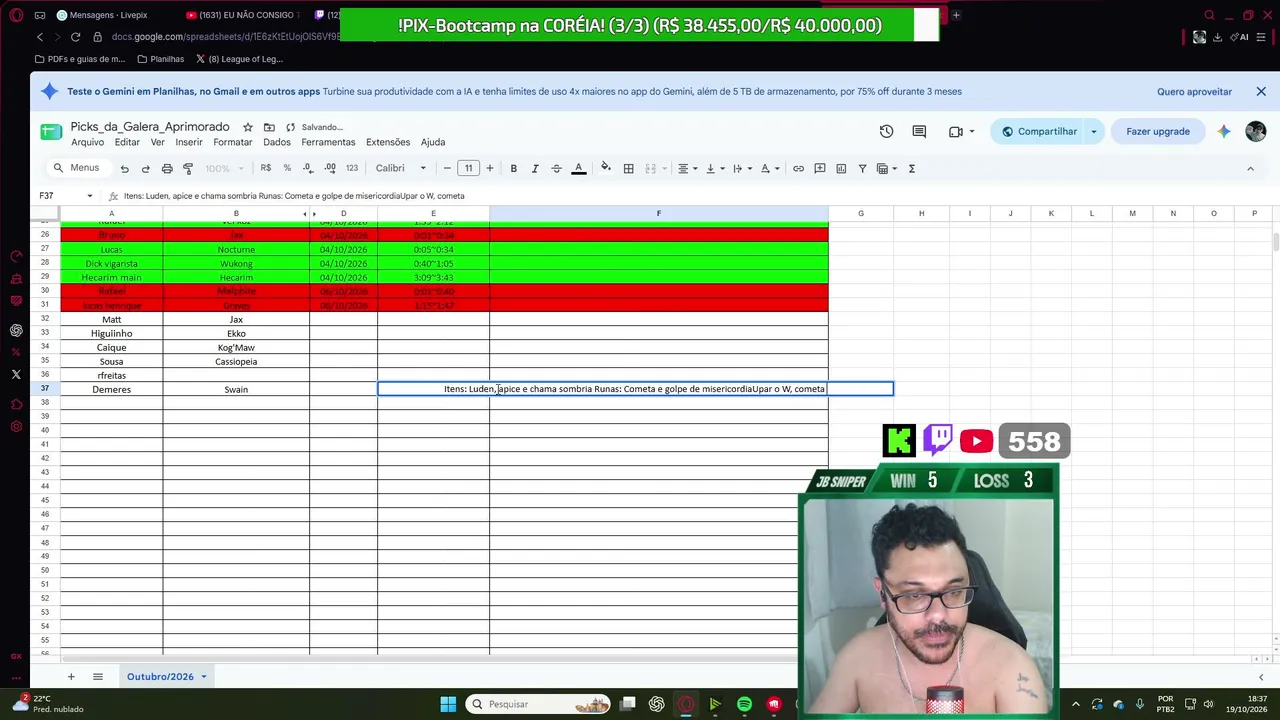Viewport: 1280px width, 720px height.
Task: Open the name box dropdown arrow
Action: 89,196
